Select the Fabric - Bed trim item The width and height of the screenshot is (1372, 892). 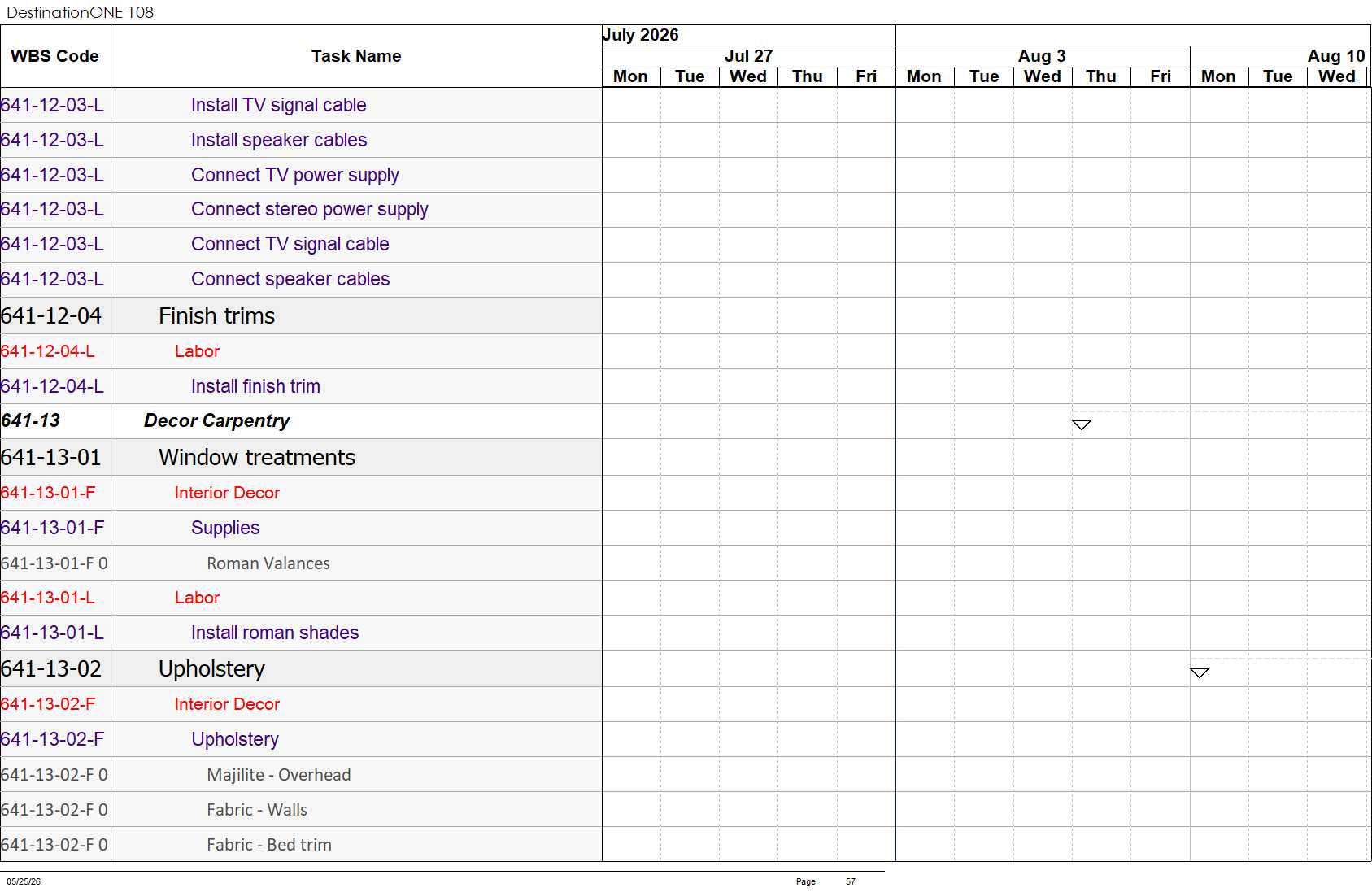[x=269, y=845]
